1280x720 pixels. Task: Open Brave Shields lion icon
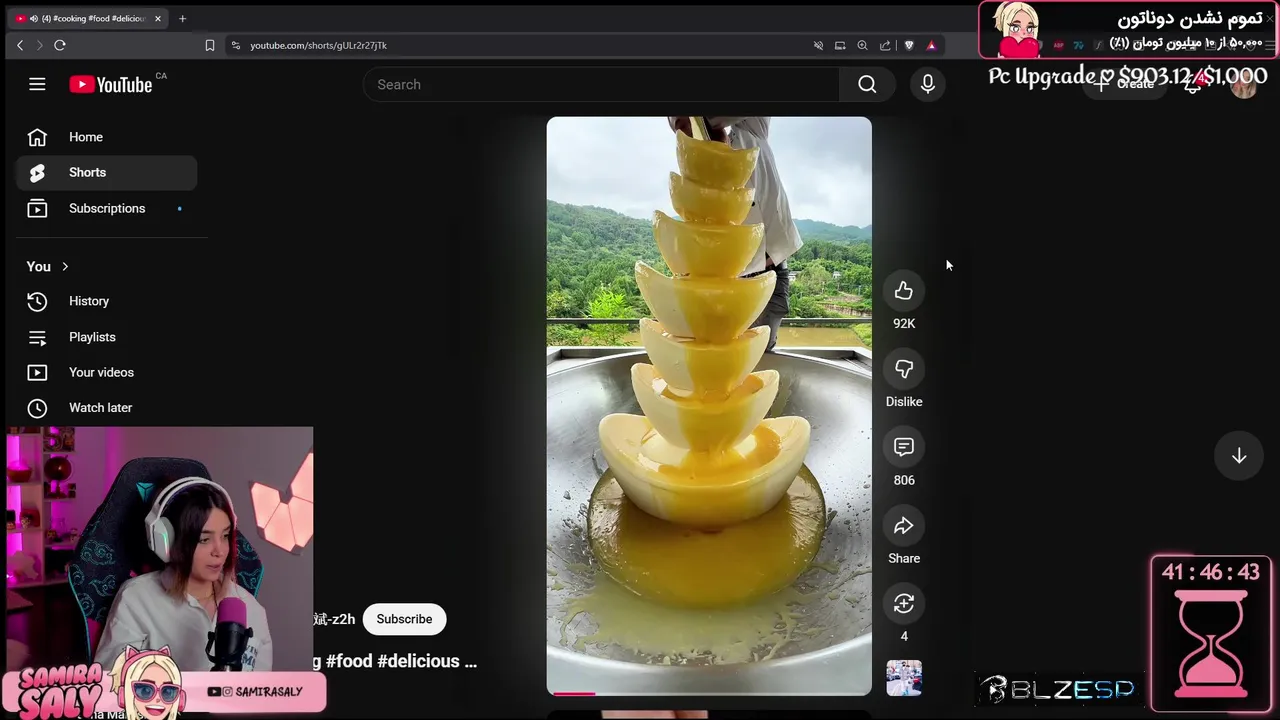909,45
